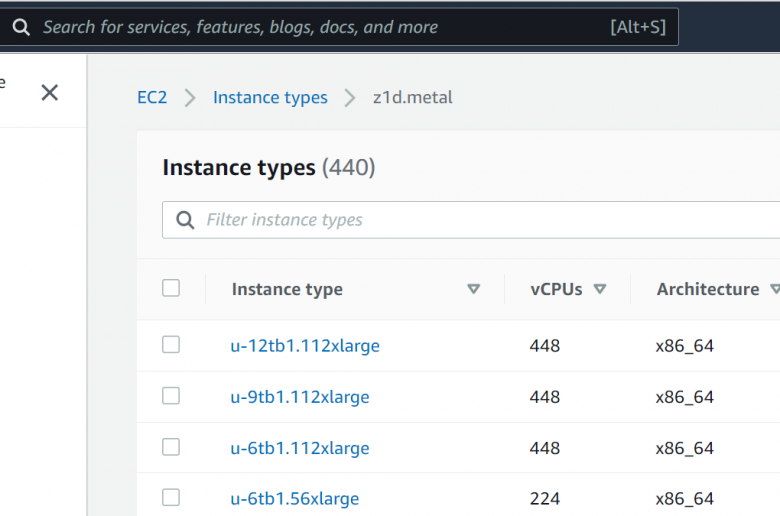This screenshot has width=780, height=516.
Task: Click x86_64 cell in u-6tb1.112xlarge row
Action: point(684,448)
